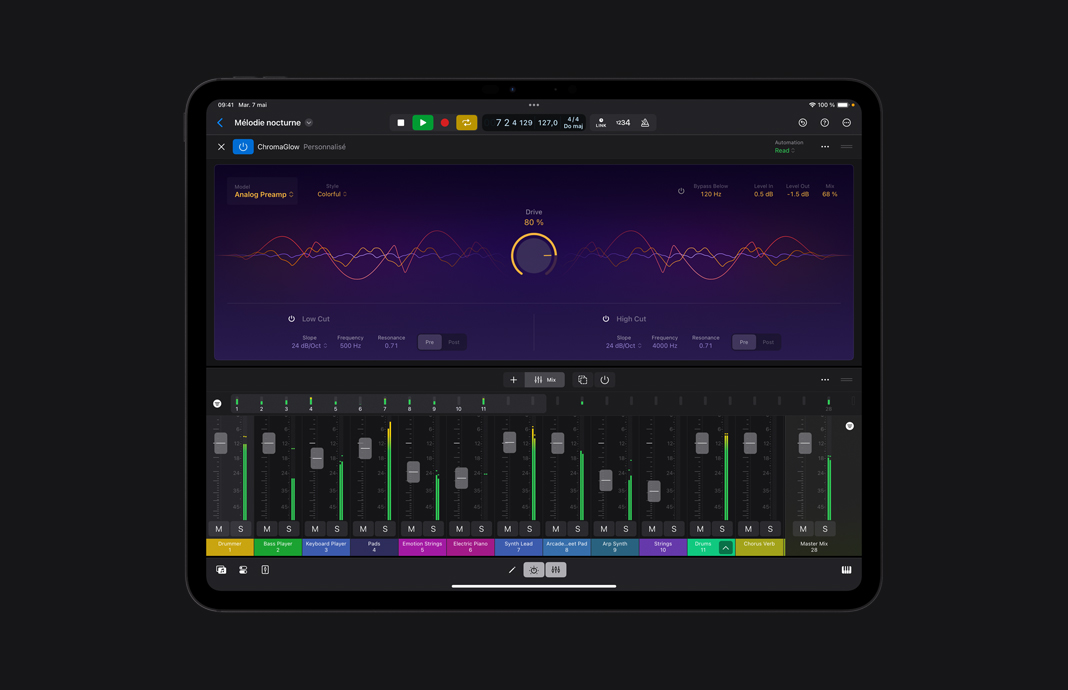1068x690 pixels.
Task: Toggle the ChromaGlow plug-in power button
Action: (242, 146)
